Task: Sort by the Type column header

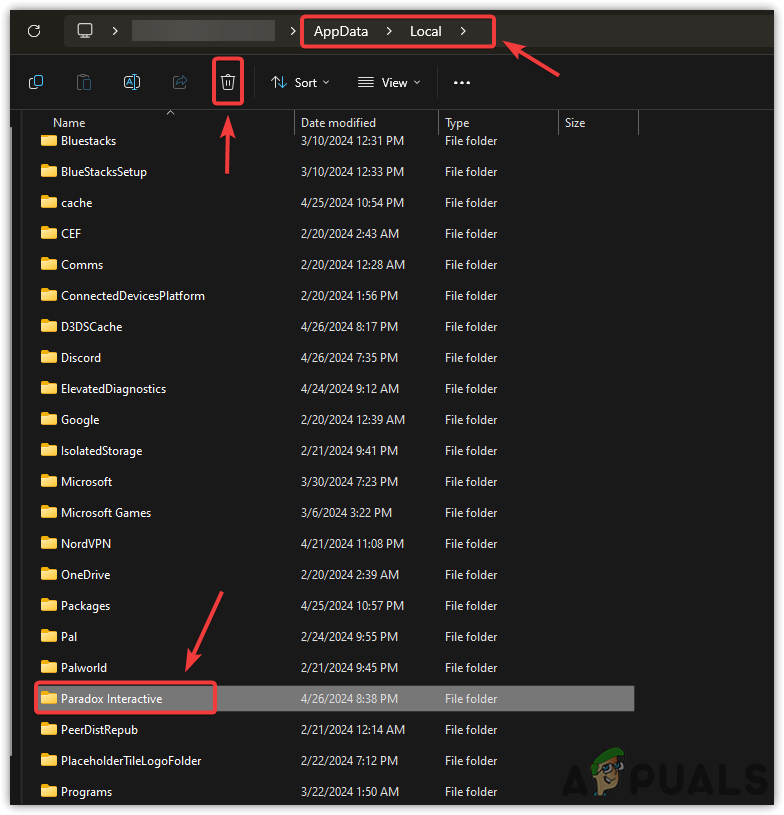Action: [457, 123]
